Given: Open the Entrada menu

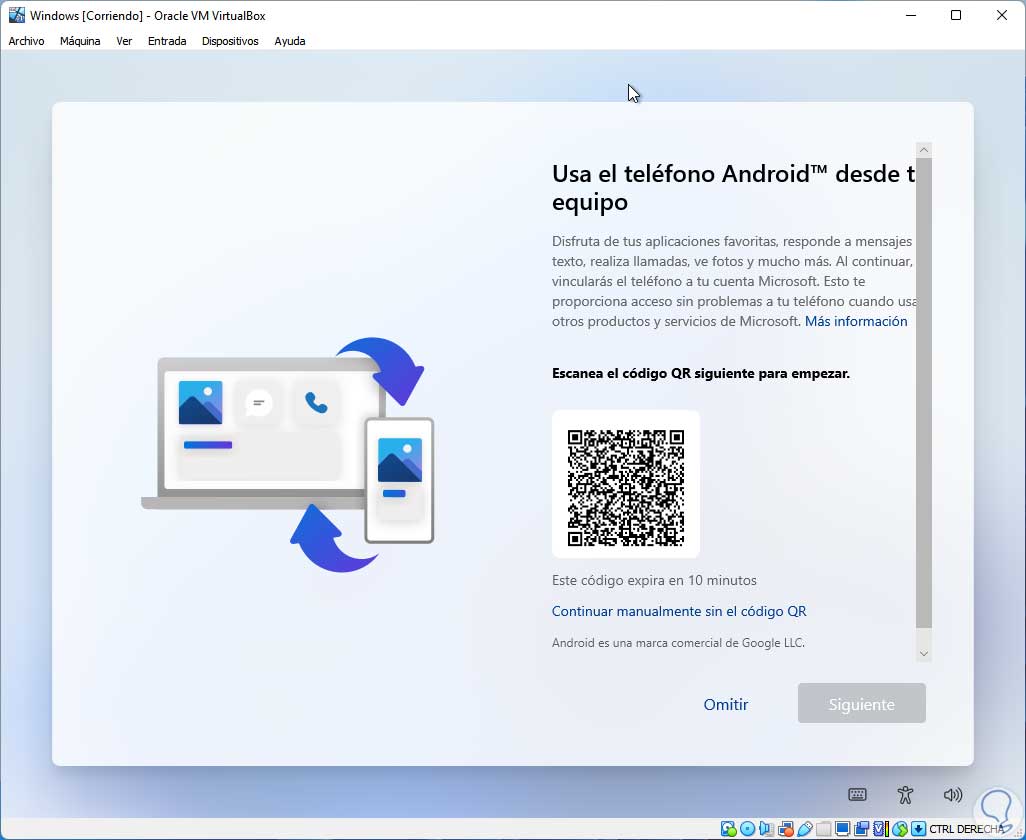Looking at the screenshot, I should (167, 41).
